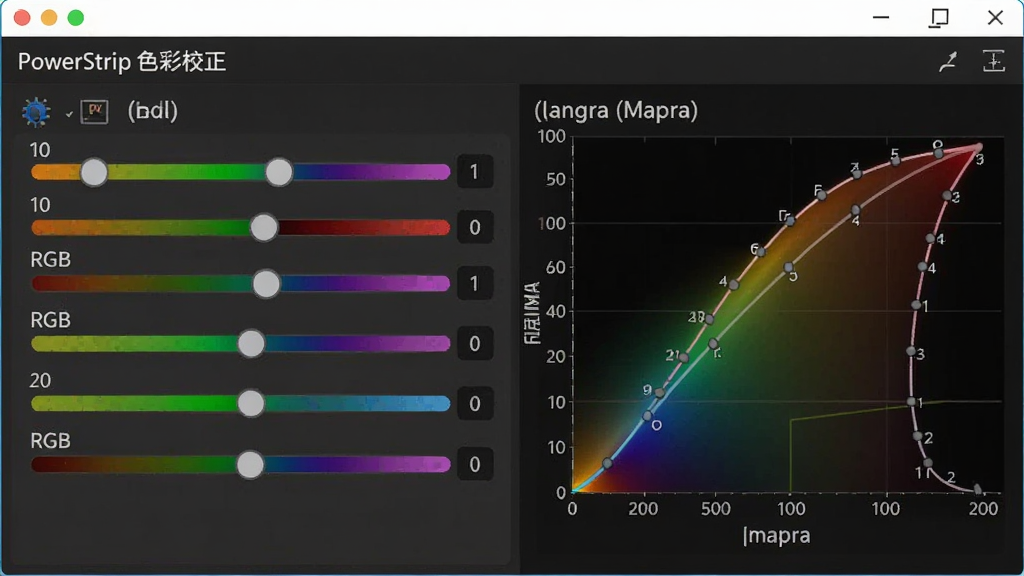Click the second slider's handle
1024x576 pixels.
264,227
